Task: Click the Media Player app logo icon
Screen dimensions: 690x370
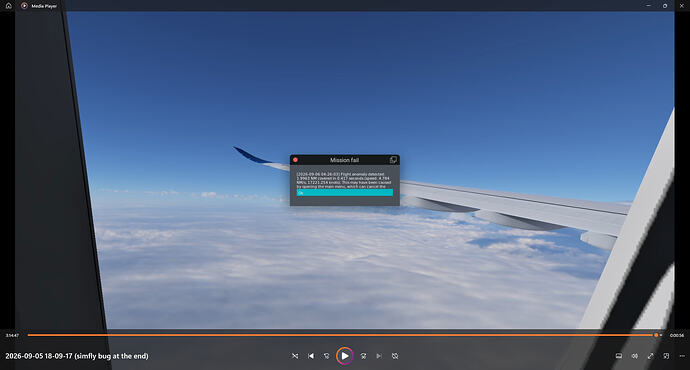Action: [x=24, y=6]
